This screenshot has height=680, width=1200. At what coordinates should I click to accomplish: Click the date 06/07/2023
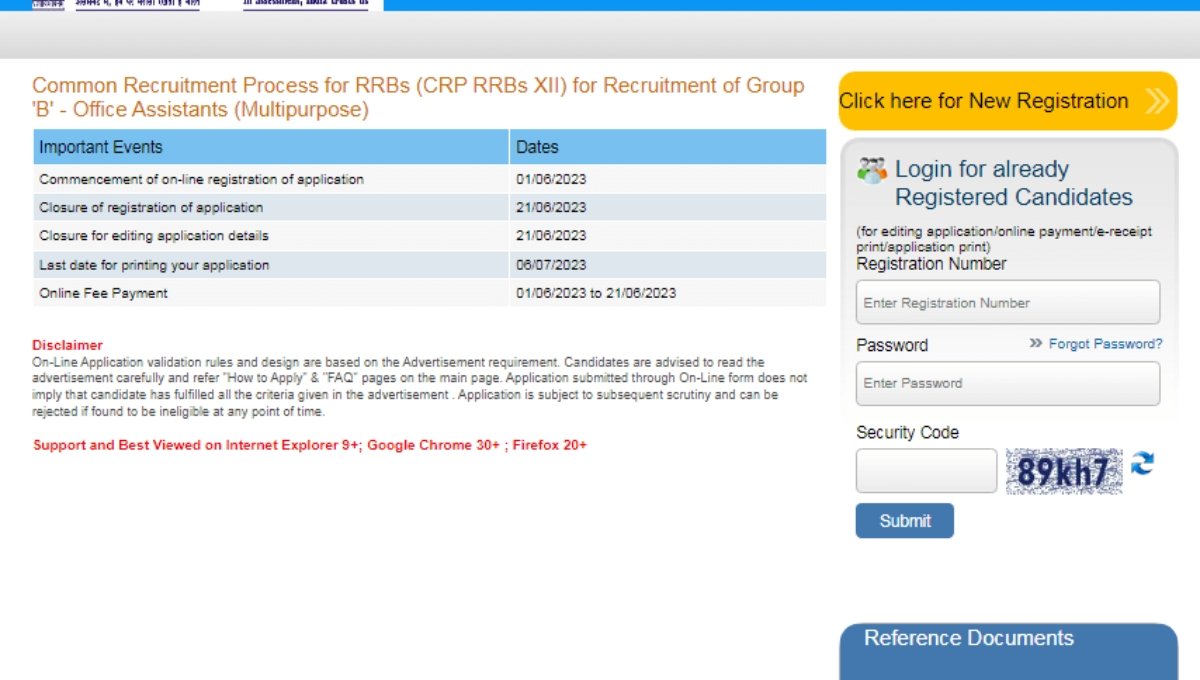coord(551,265)
